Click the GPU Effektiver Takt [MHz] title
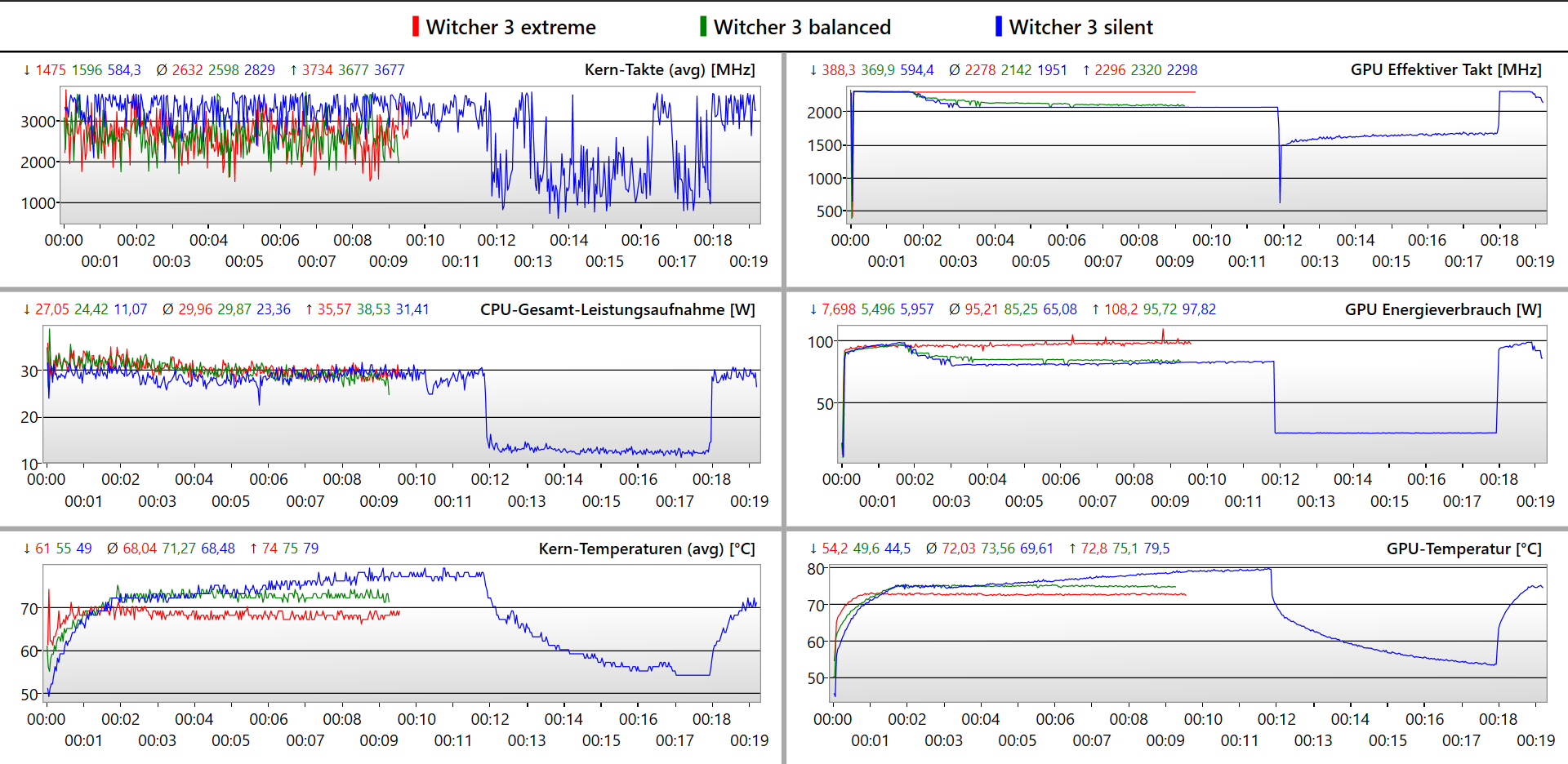 [1445, 70]
